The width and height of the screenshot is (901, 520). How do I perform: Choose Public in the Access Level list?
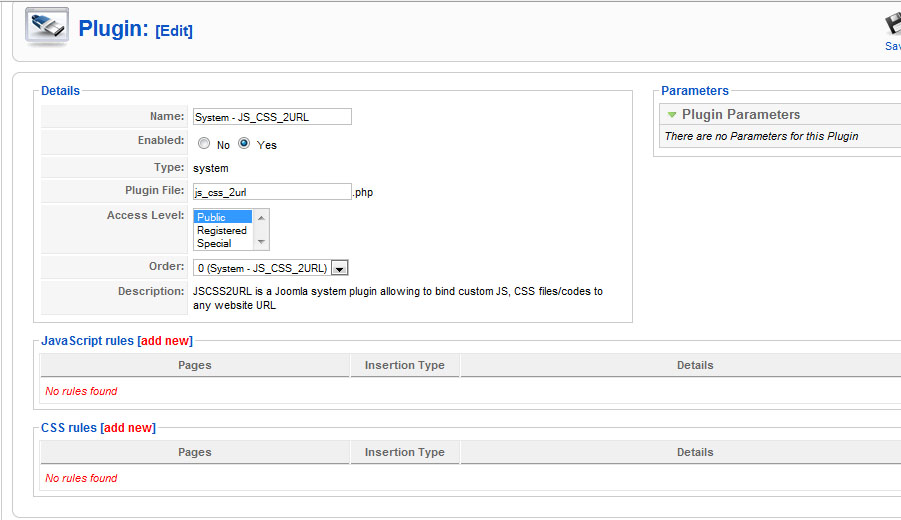[223, 217]
